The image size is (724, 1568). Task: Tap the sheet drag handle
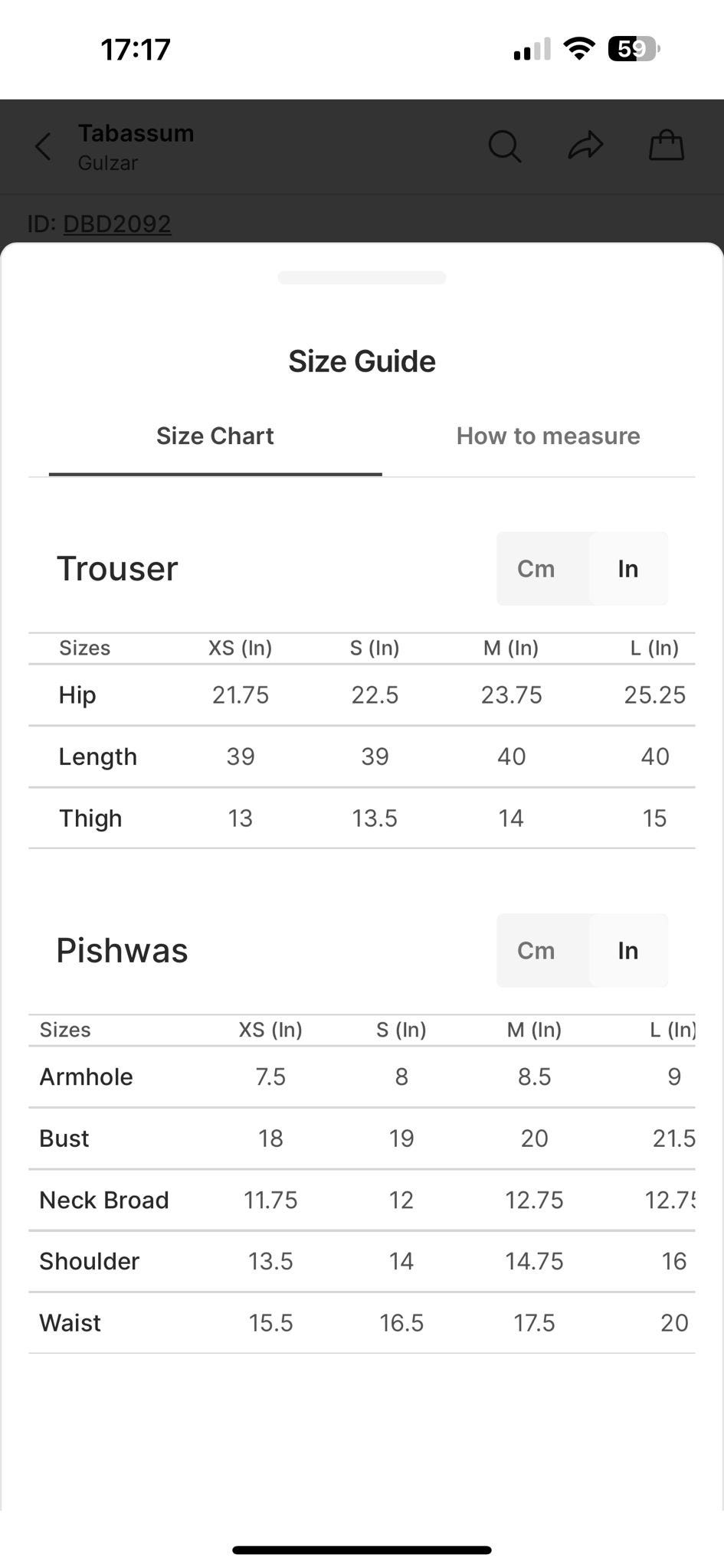click(362, 277)
